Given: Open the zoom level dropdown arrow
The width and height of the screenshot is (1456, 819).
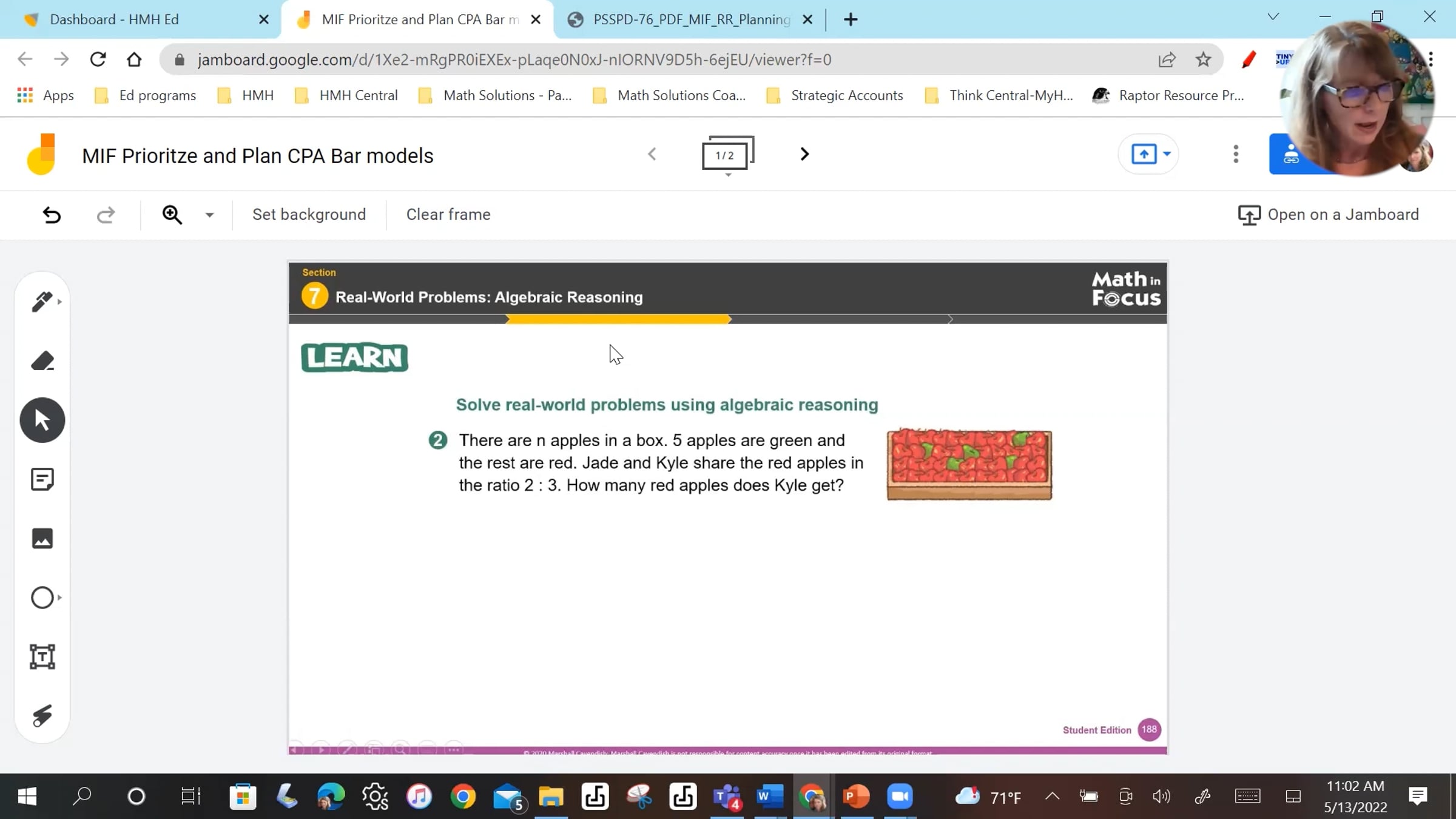Looking at the screenshot, I should [x=209, y=215].
